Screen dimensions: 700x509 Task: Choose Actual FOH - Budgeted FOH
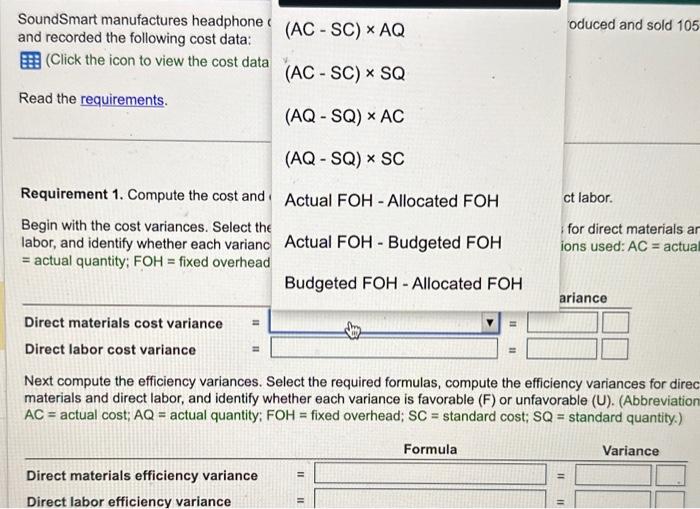click(x=393, y=242)
